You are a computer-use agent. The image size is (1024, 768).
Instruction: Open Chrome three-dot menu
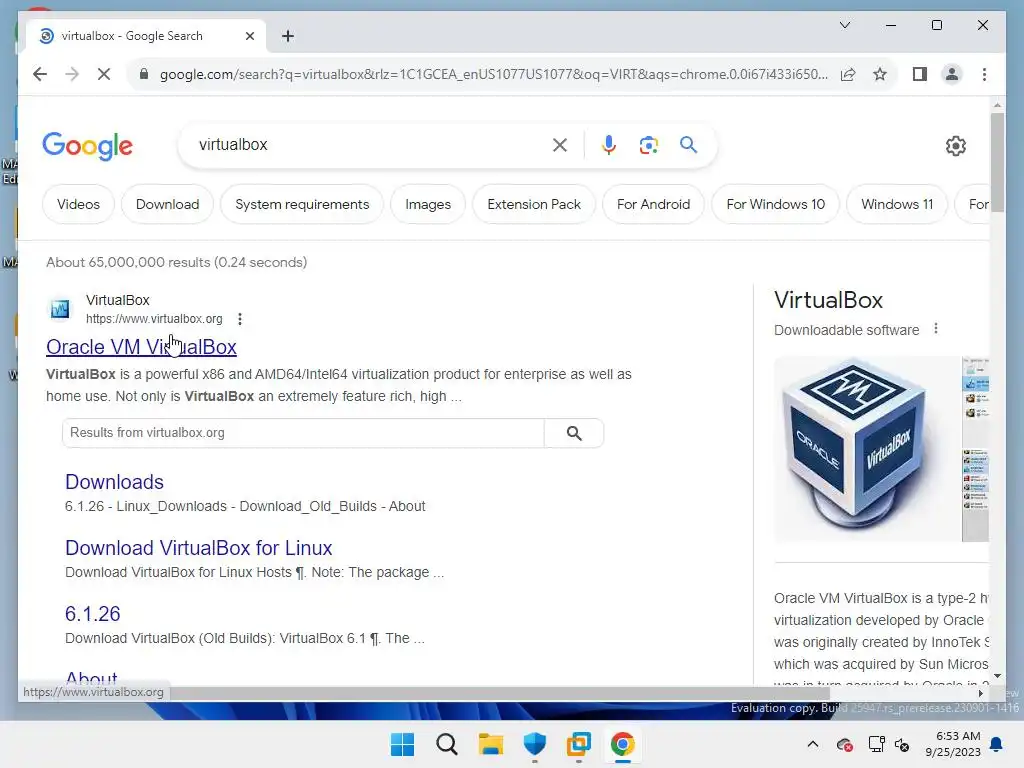coord(984,74)
